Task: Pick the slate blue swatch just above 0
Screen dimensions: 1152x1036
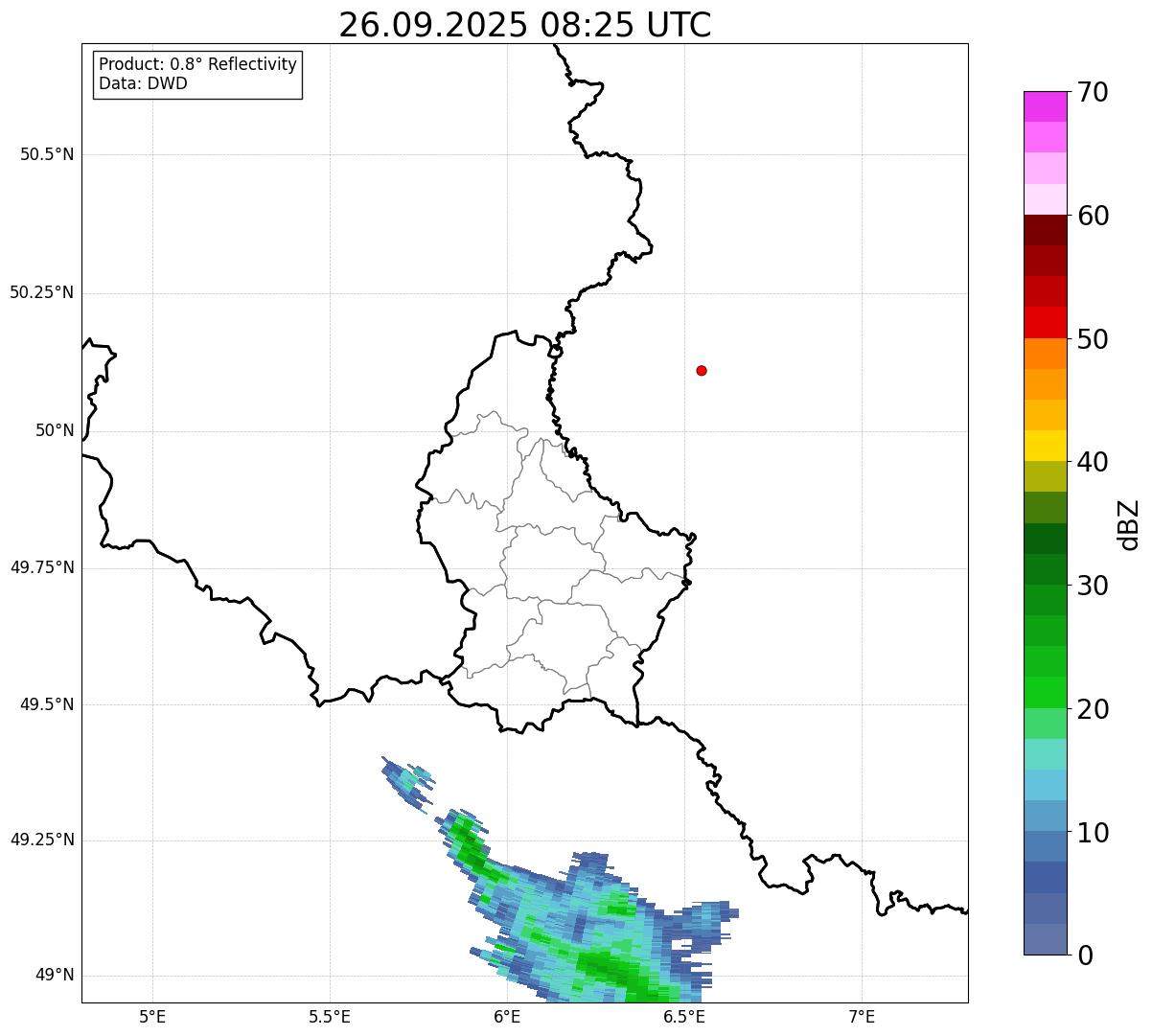Action: [1045, 939]
